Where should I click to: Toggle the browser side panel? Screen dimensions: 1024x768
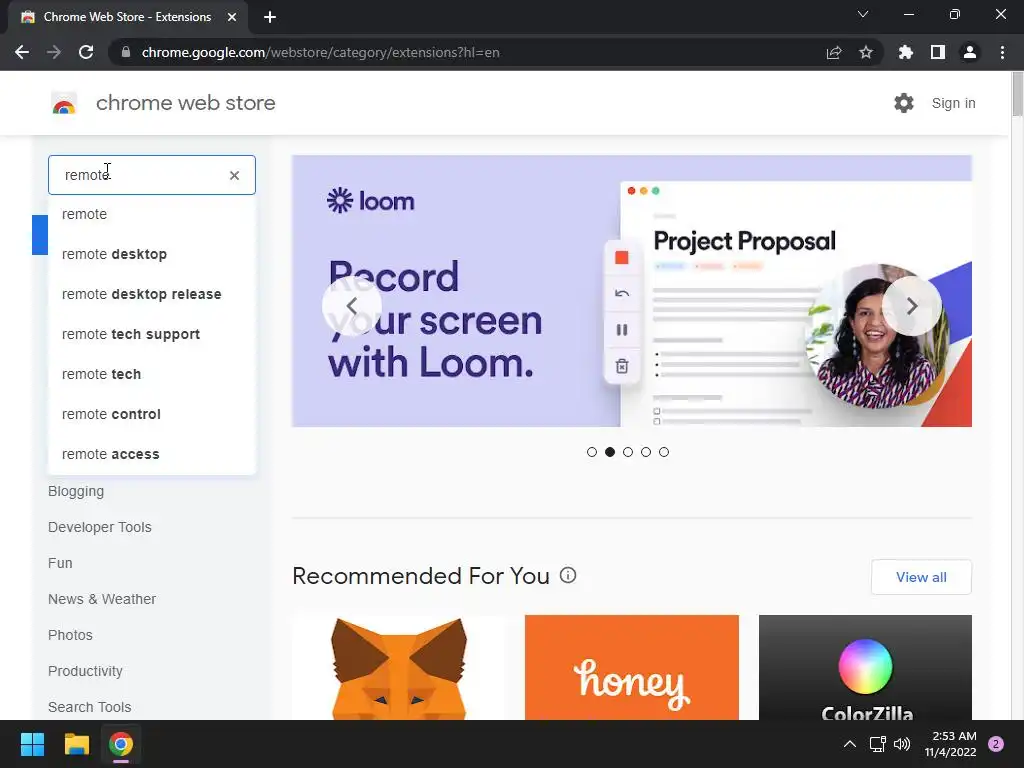coord(938,52)
